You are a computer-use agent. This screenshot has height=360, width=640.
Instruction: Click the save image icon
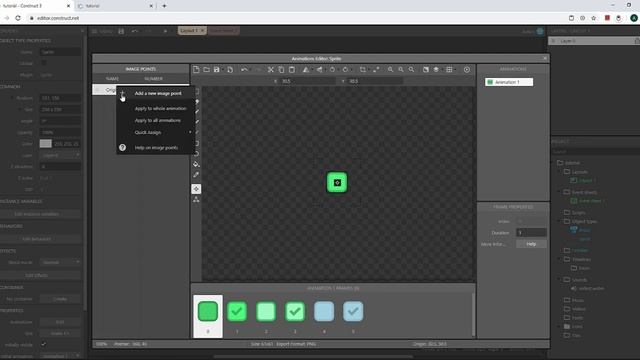pos(217,70)
